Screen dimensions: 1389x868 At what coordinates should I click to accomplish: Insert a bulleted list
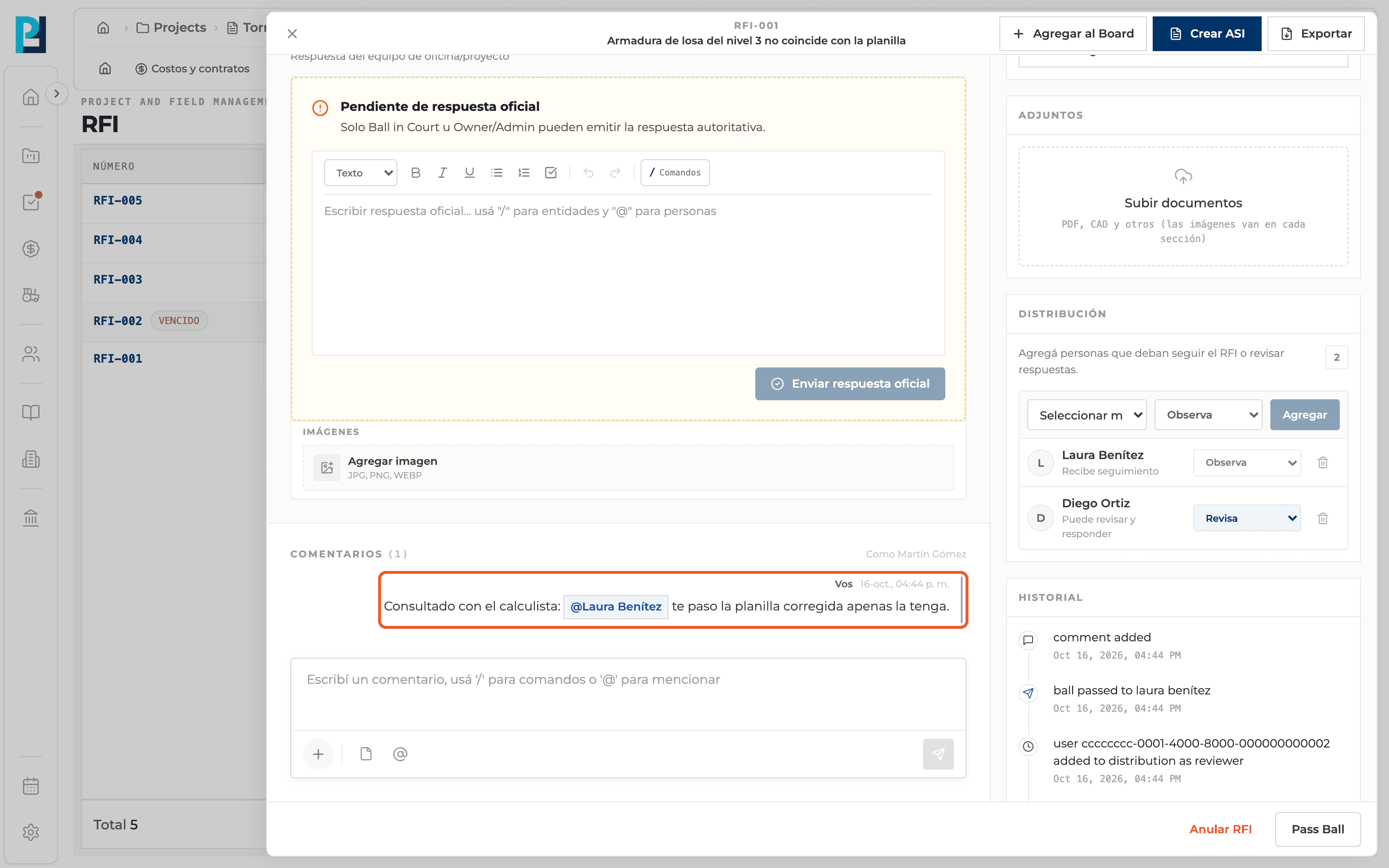(496, 173)
